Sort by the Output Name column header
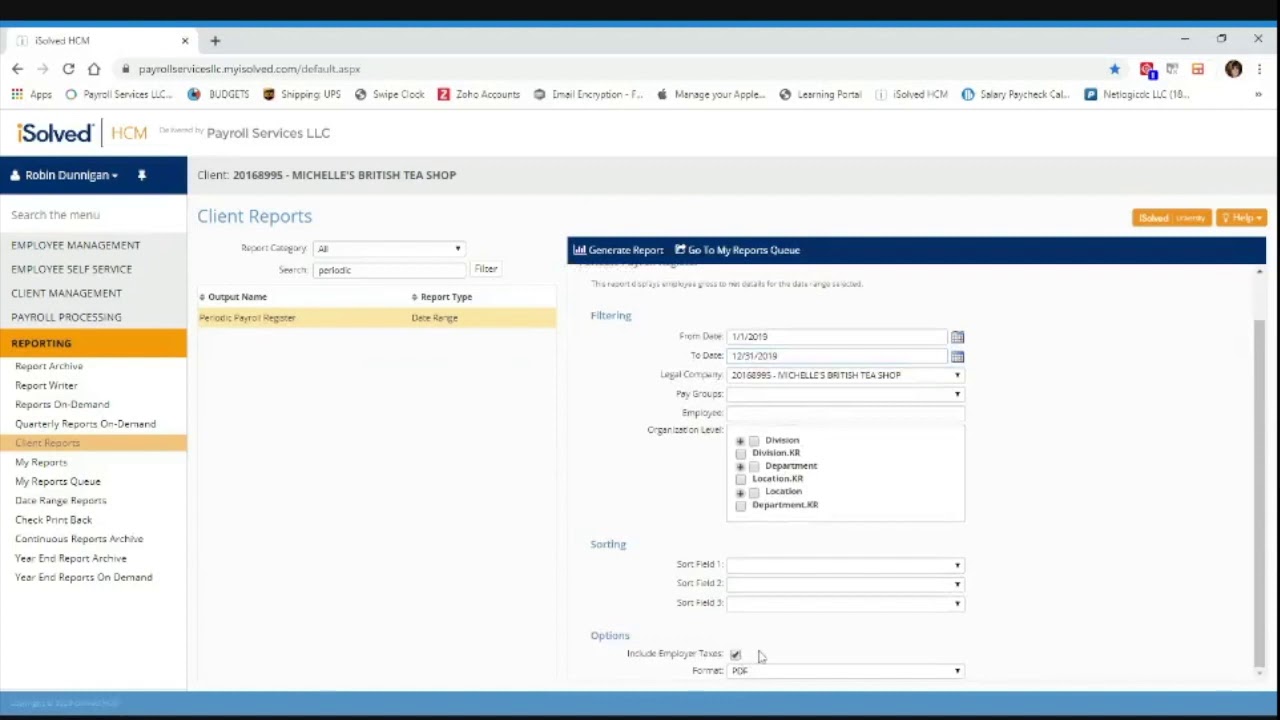This screenshot has height=720, width=1280. pyautogui.click(x=237, y=297)
